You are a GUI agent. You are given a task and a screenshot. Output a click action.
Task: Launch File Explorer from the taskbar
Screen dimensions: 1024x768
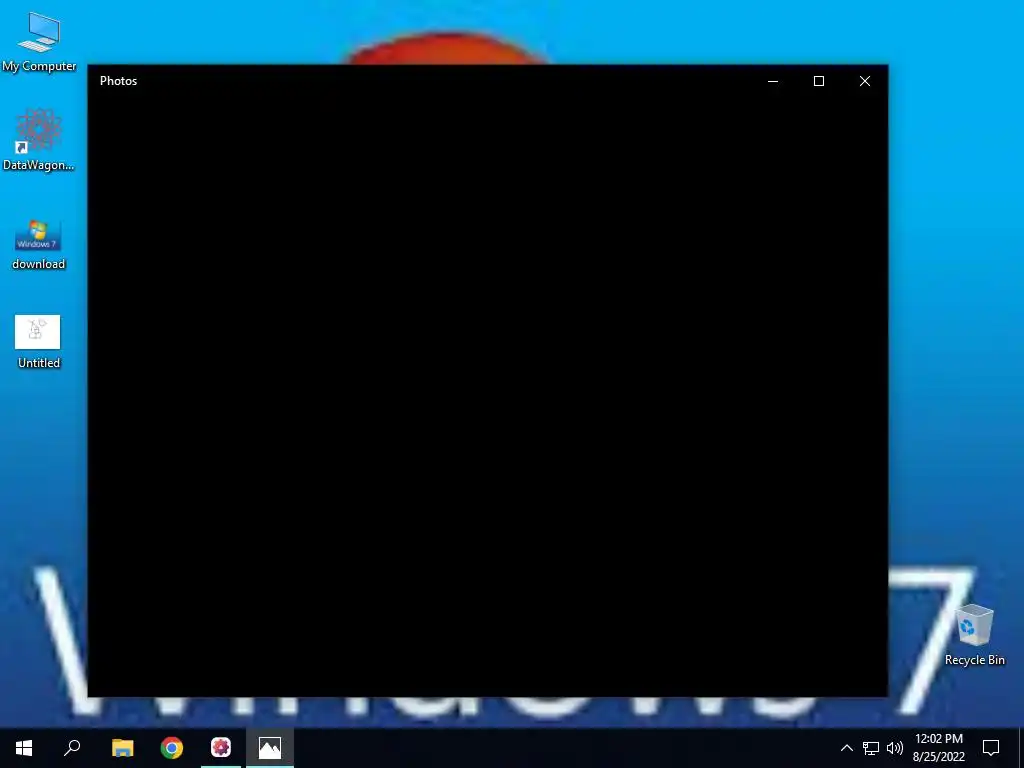(122, 748)
